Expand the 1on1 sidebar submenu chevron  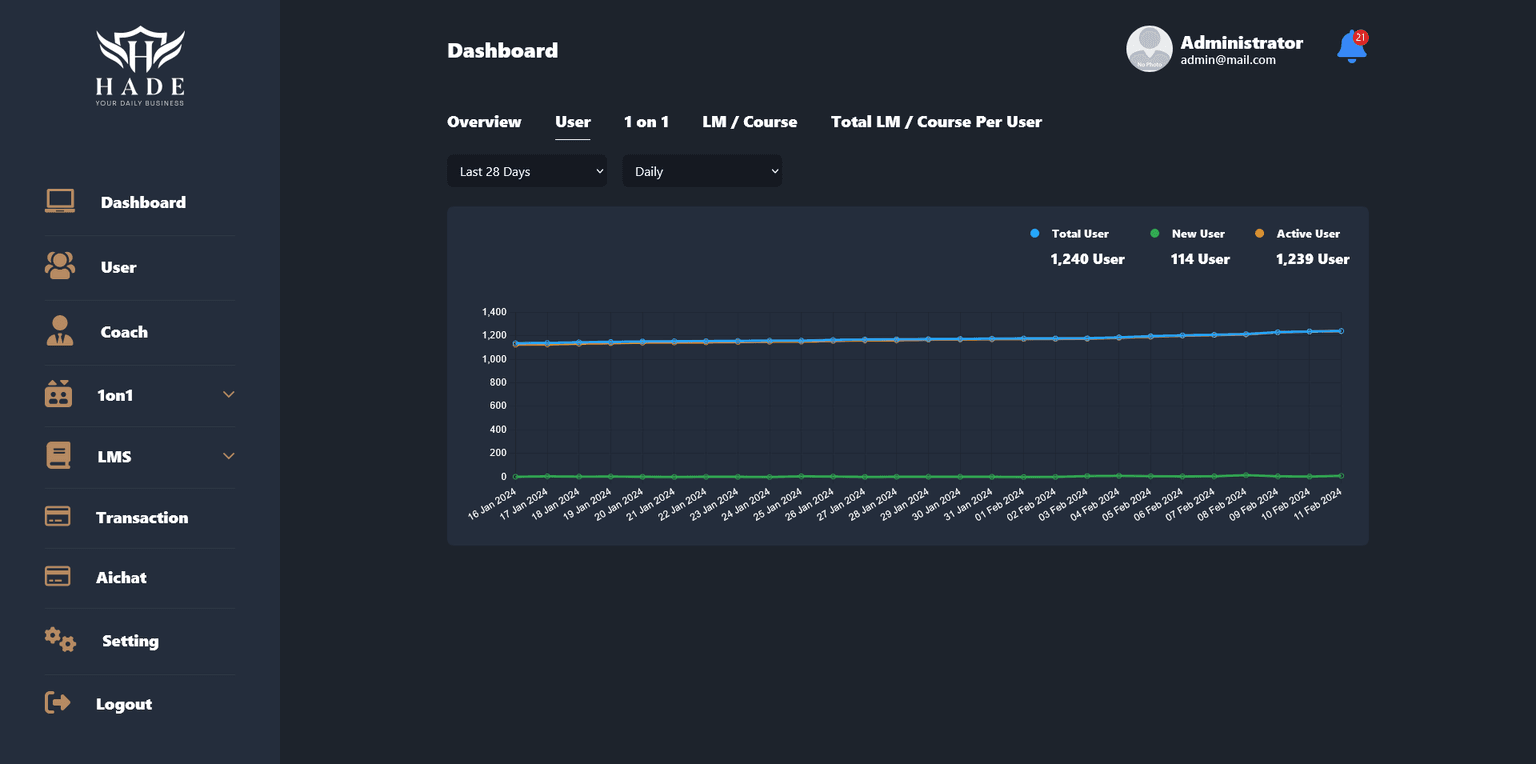coord(228,394)
